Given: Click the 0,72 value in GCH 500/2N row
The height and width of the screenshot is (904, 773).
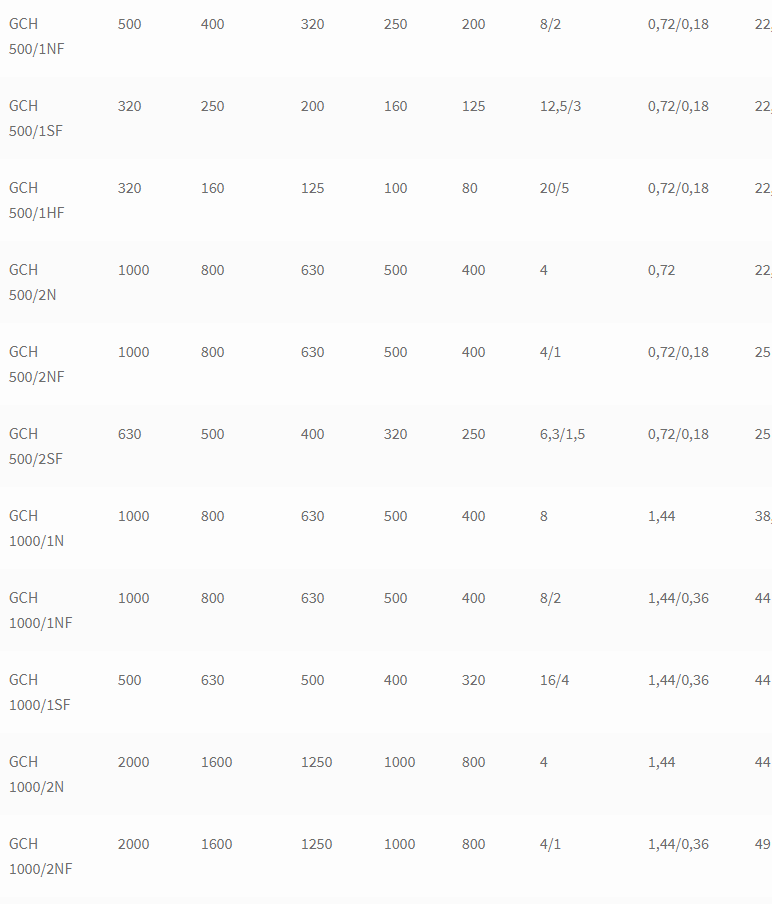Looking at the screenshot, I should tap(661, 270).
